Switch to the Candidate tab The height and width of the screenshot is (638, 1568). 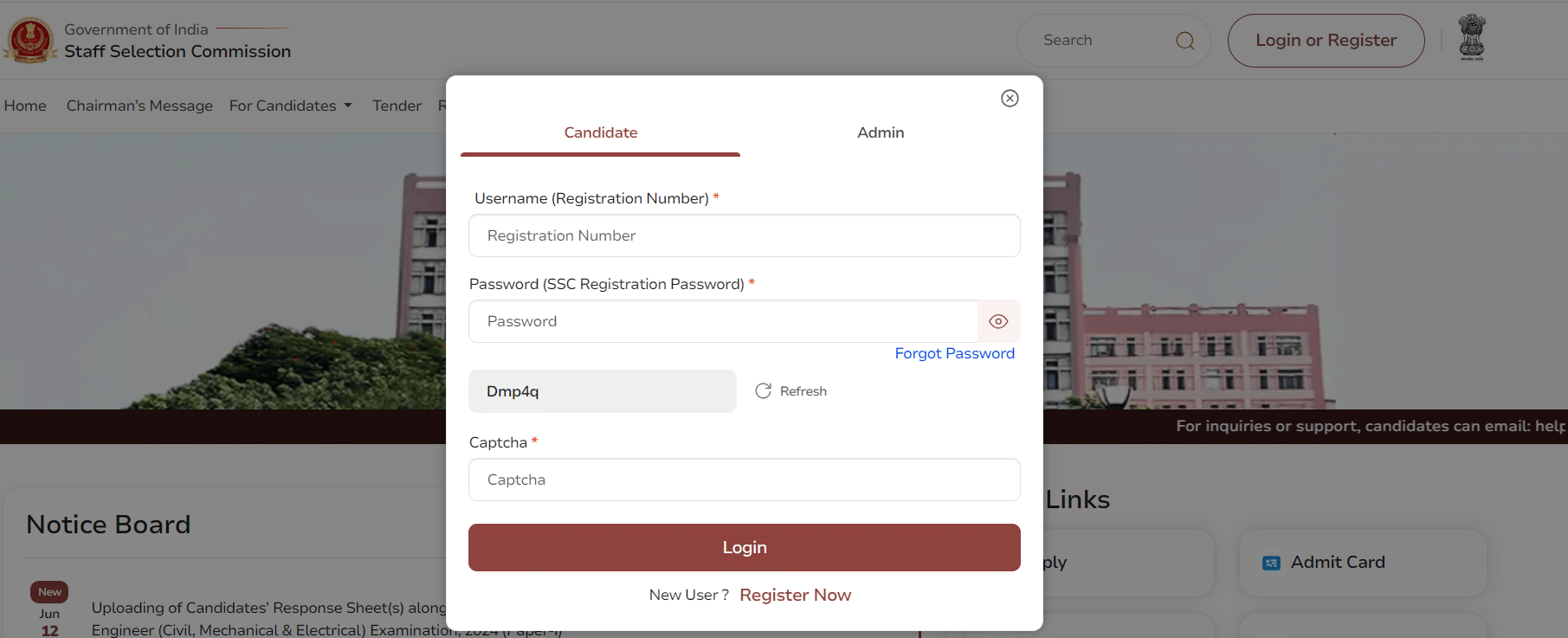[600, 132]
